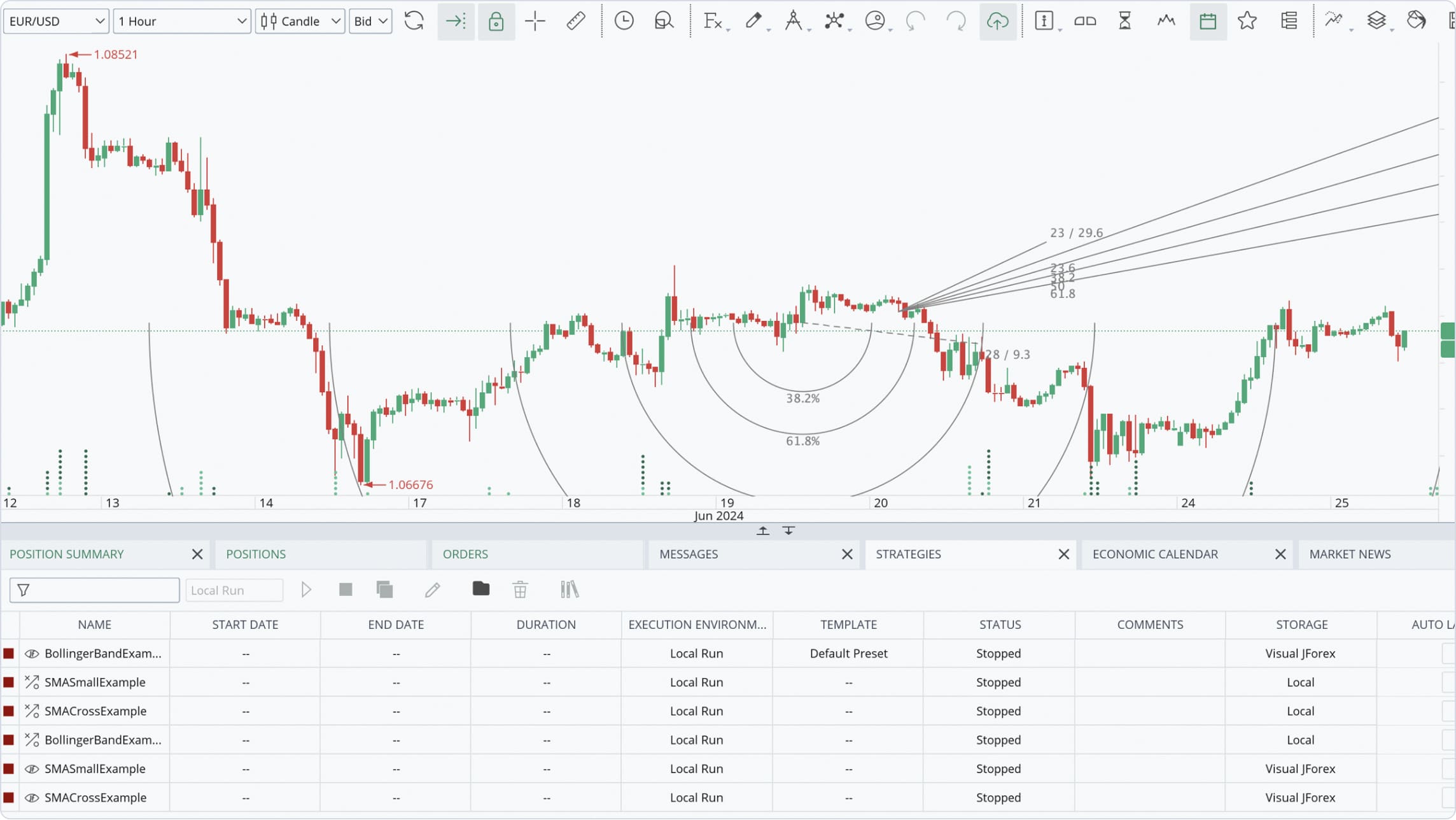Image resolution: width=1456 pixels, height=820 pixels.
Task: Click the strategy filter input field
Action: [x=102, y=590]
